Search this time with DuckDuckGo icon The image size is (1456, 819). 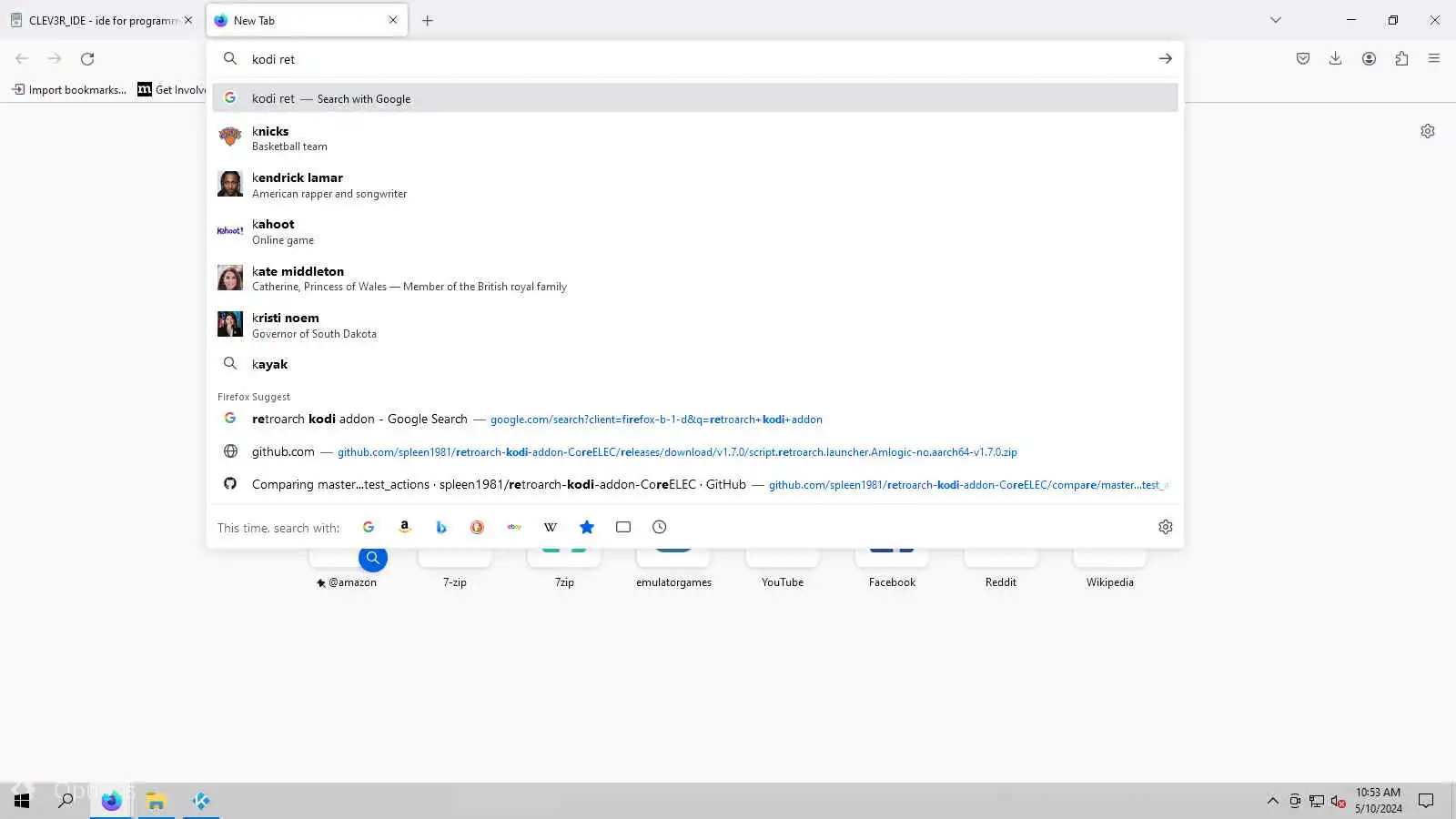[478, 527]
